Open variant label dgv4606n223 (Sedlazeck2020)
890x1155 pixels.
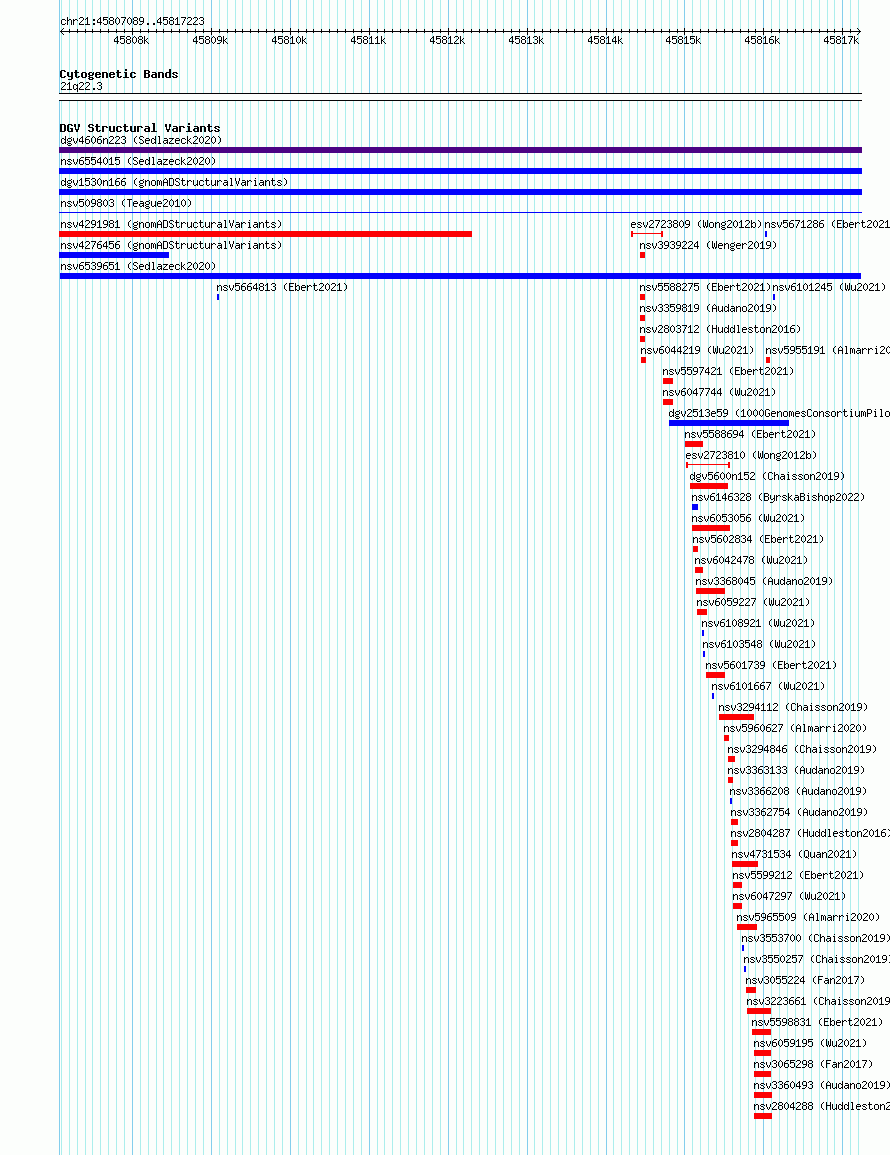click(141, 140)
